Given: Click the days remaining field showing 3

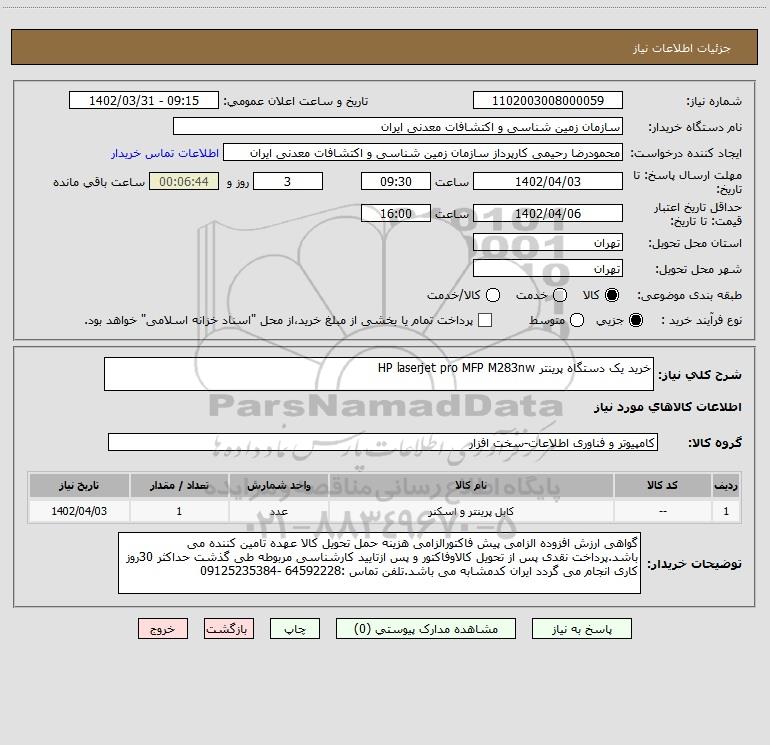Looking at the screenshot, I should coord(288,182).
